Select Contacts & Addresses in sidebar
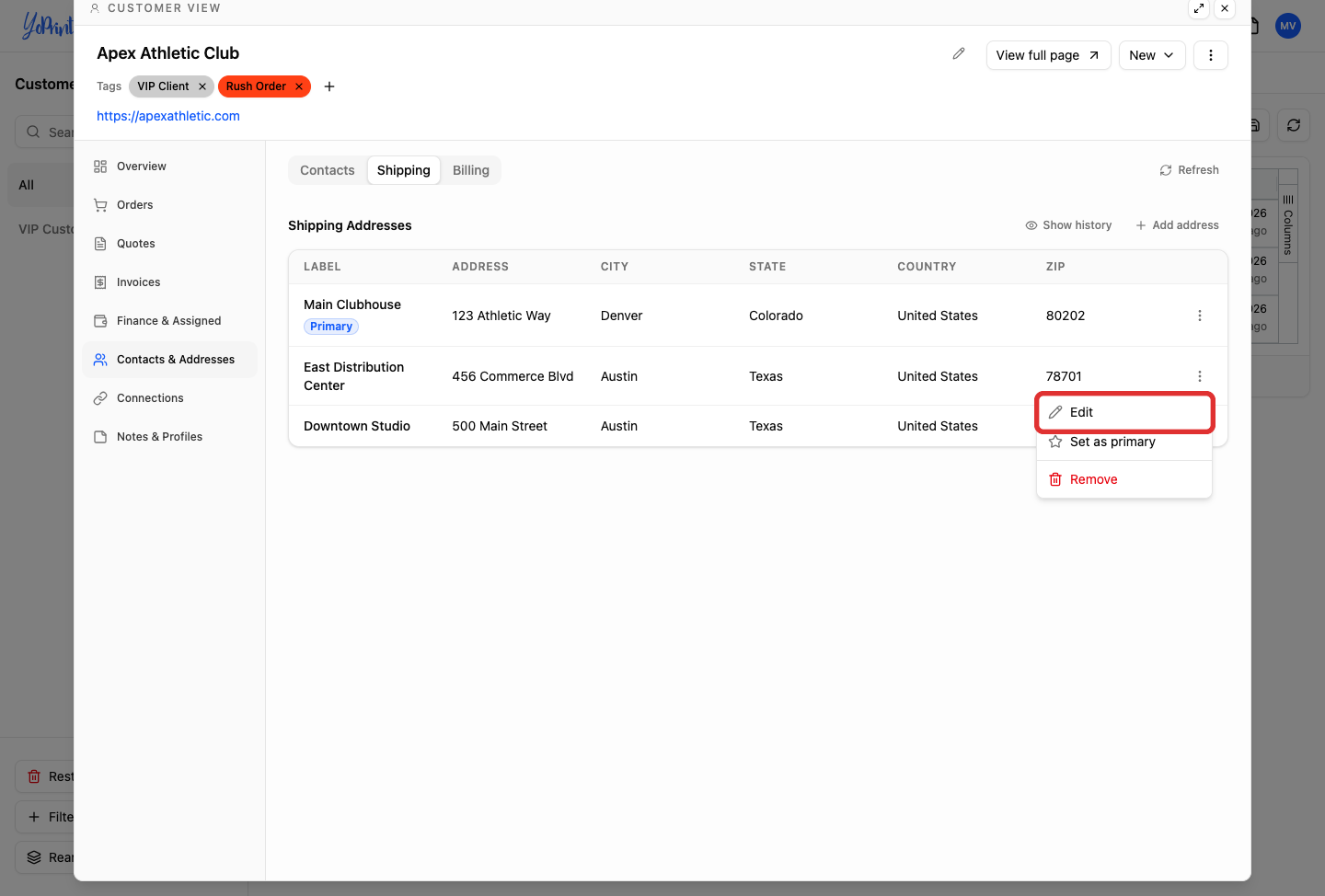The height and width of the screenshot is (896, 1325). coord(169,360)
